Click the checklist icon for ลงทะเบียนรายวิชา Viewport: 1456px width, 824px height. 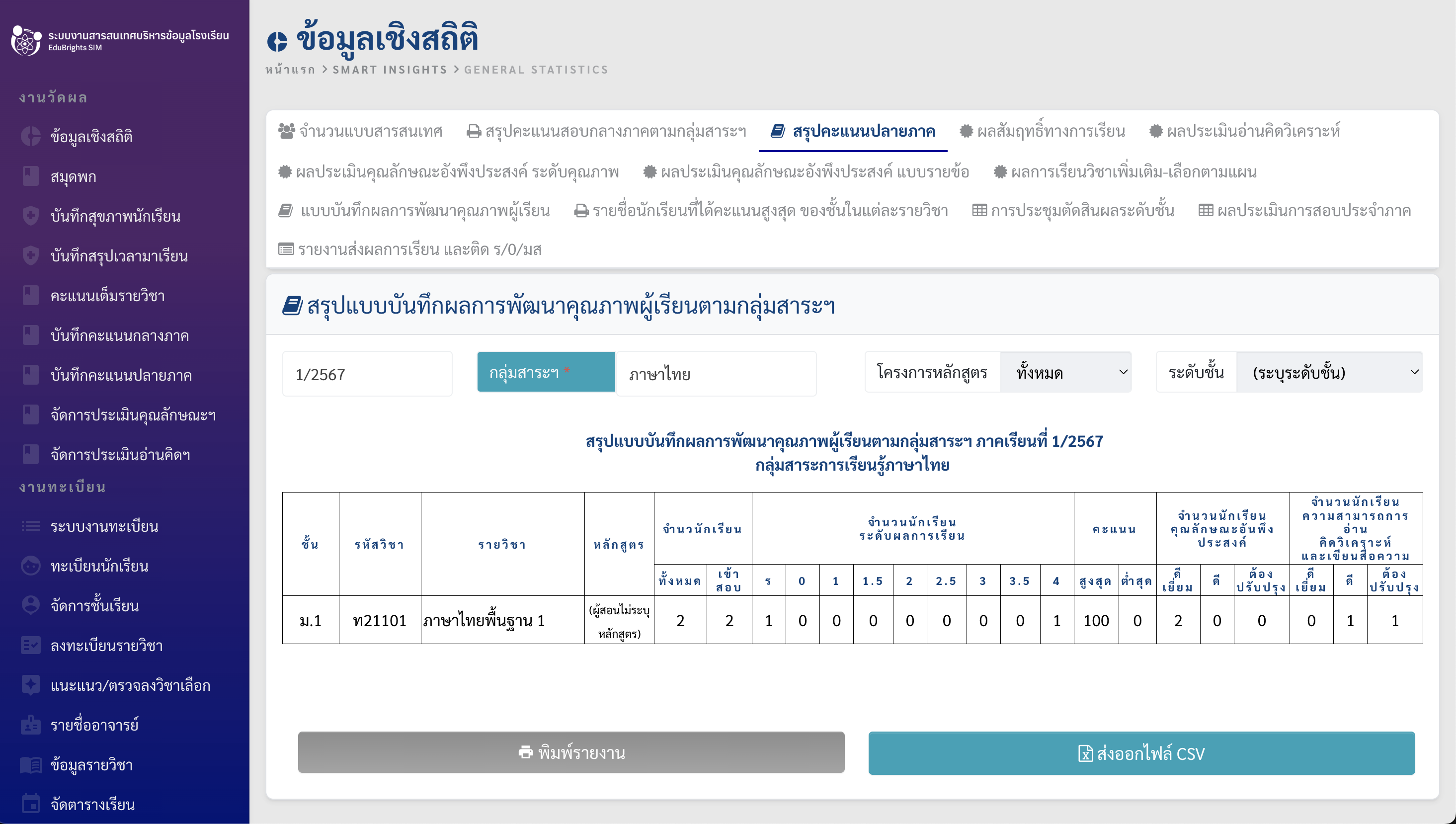point(30,645)
